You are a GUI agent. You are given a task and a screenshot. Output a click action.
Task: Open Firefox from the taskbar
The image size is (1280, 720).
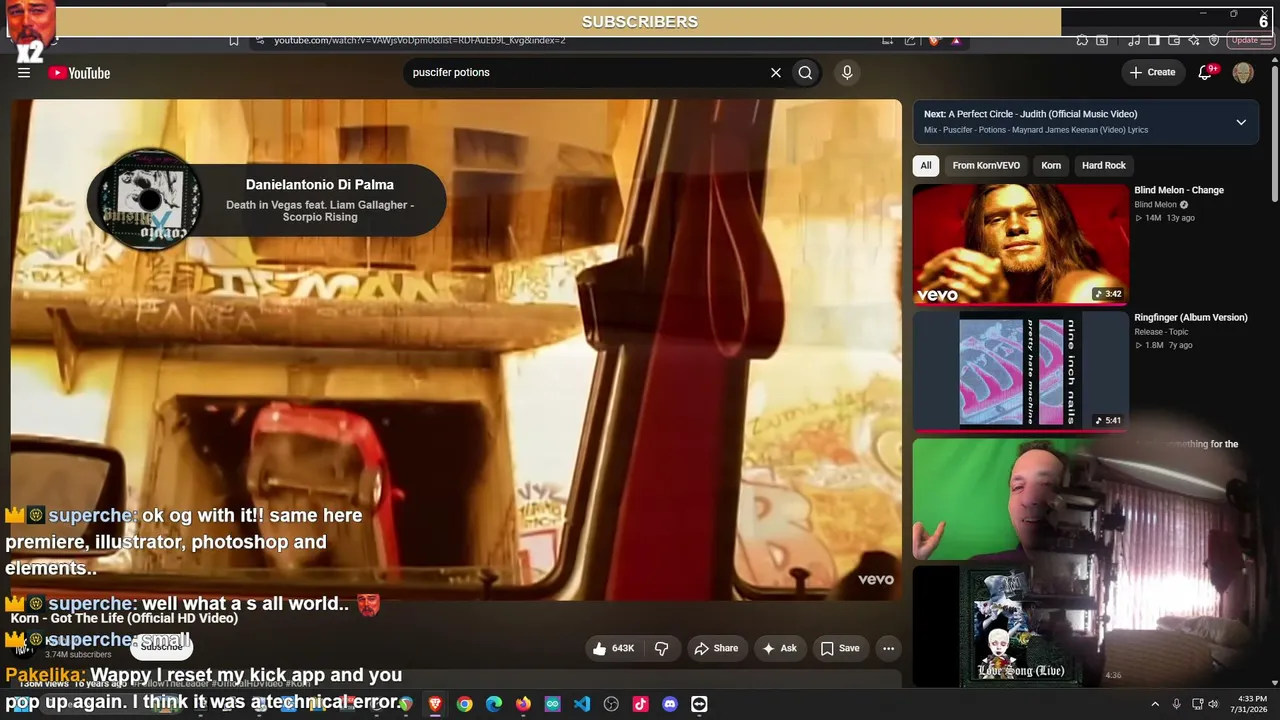coord(523,704)
